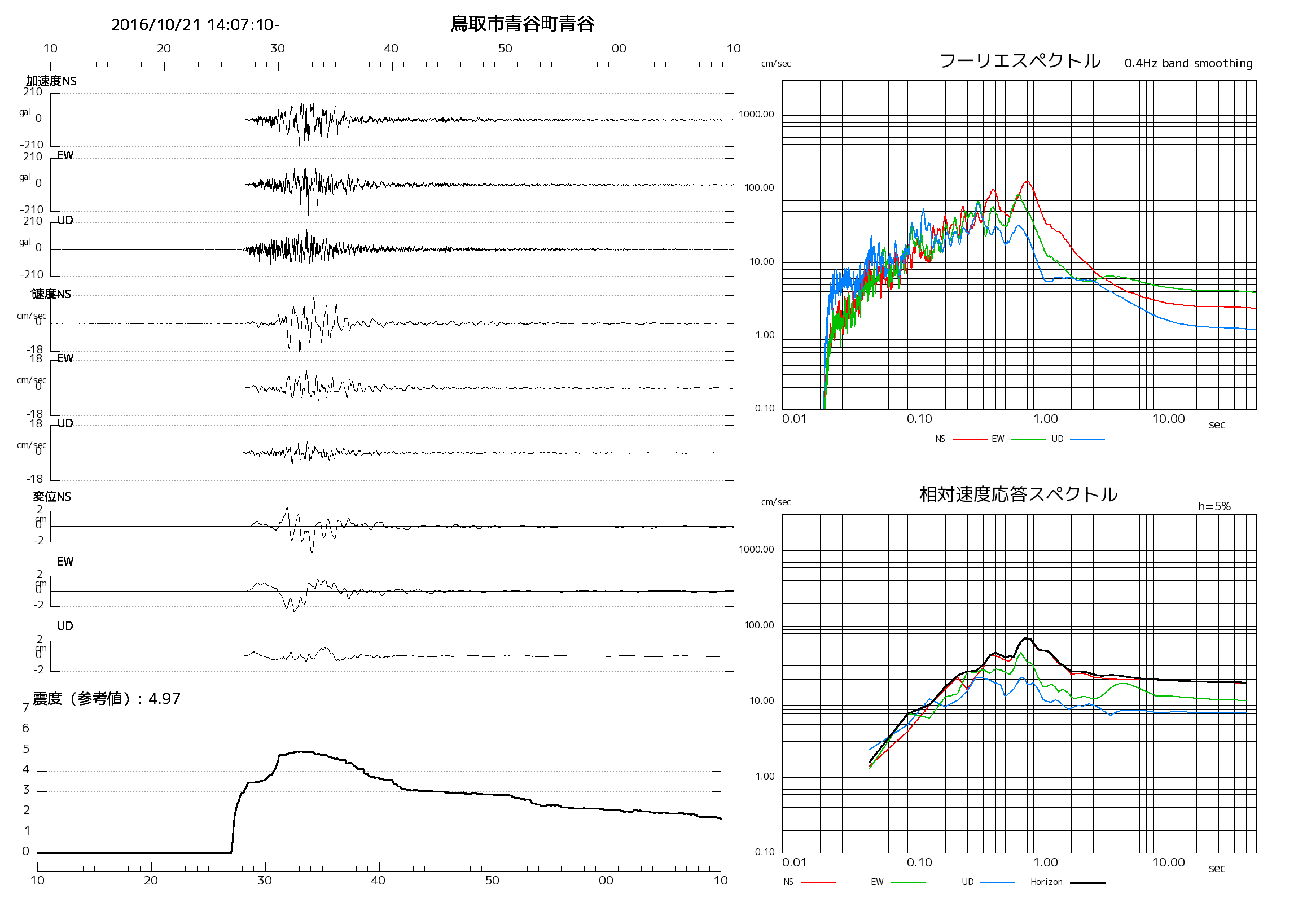1307x924 pixels.
Task: Click the cm/sec unit above response spectrum chart
Action: 776,502
